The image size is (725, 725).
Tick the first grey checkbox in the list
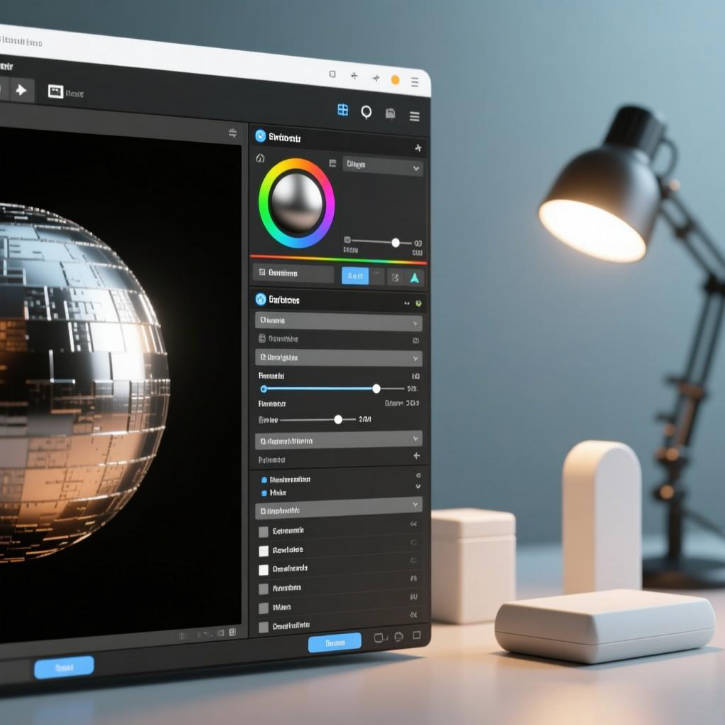264,532
